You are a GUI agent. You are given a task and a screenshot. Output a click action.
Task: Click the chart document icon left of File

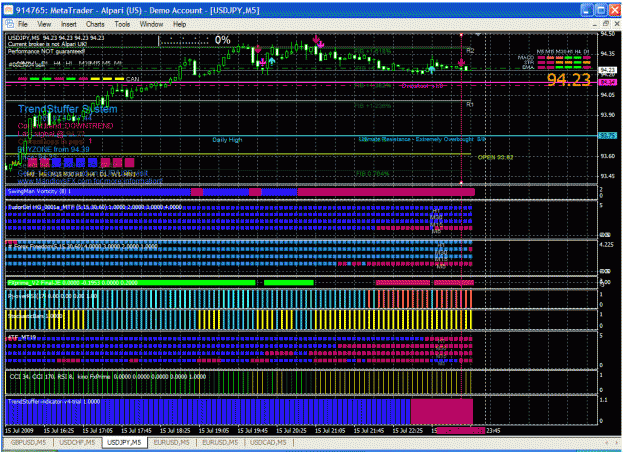9,24
